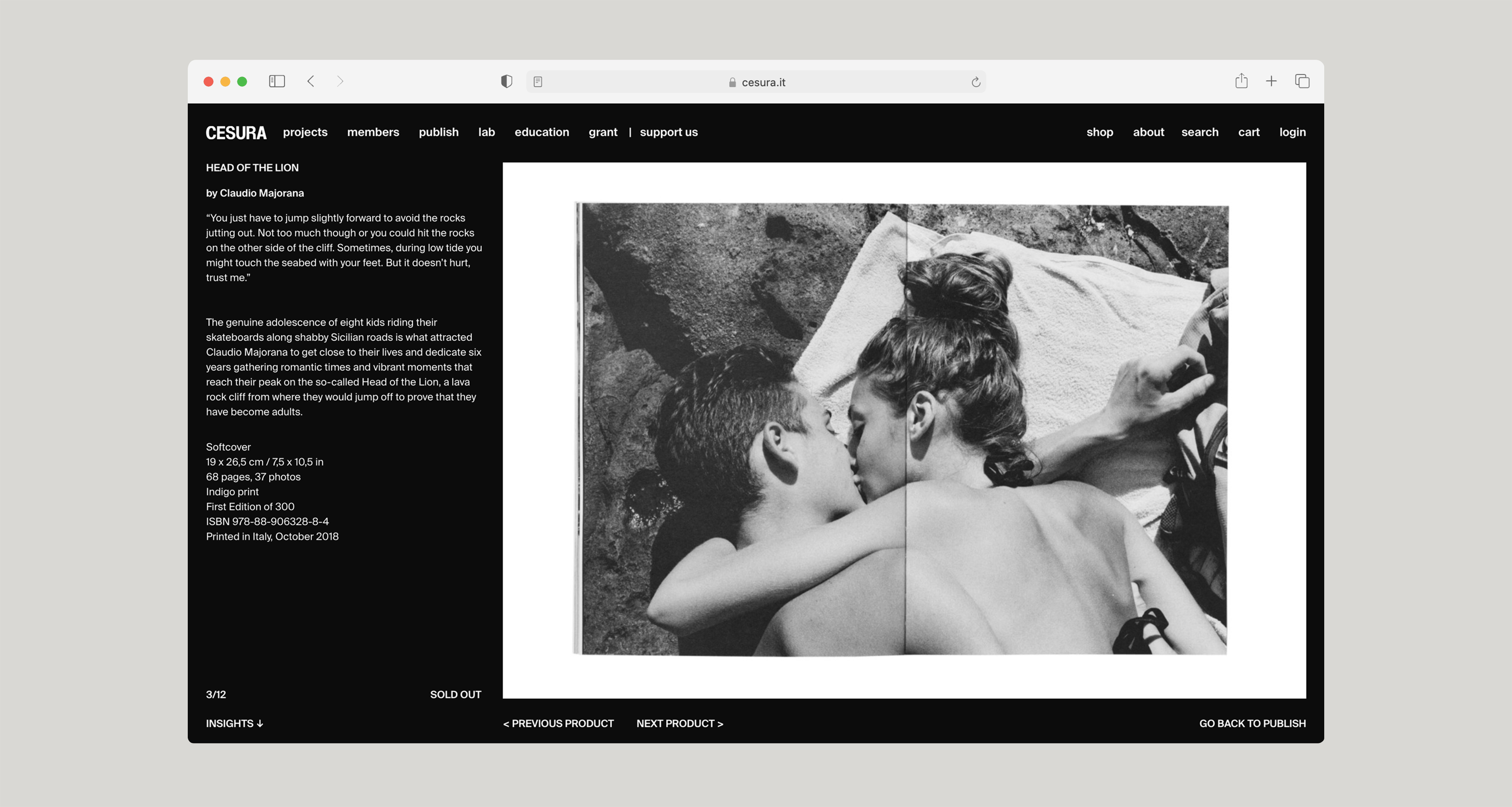Open the support us link
Image resolution: width=1512 pixels, height=807 pixels.
click(x=669, y=132)
